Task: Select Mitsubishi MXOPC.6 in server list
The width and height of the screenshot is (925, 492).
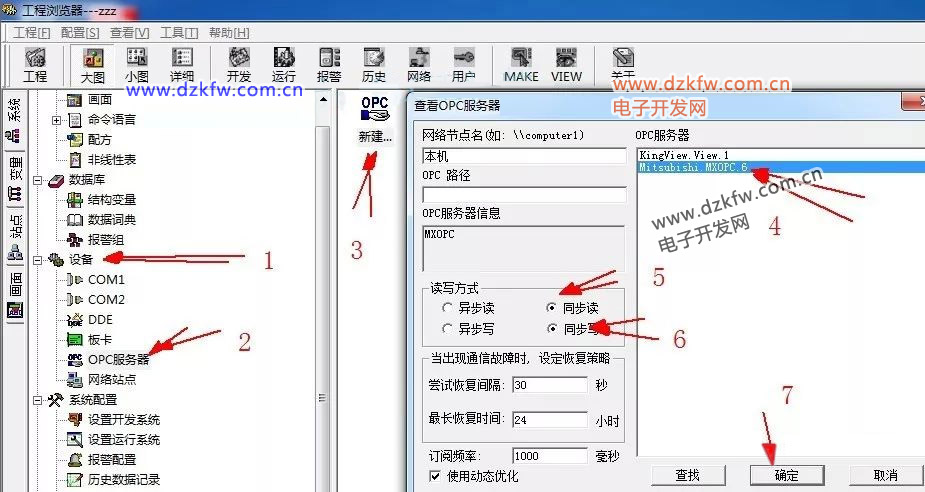Action: pyautogui.click(x=693, y=168)
